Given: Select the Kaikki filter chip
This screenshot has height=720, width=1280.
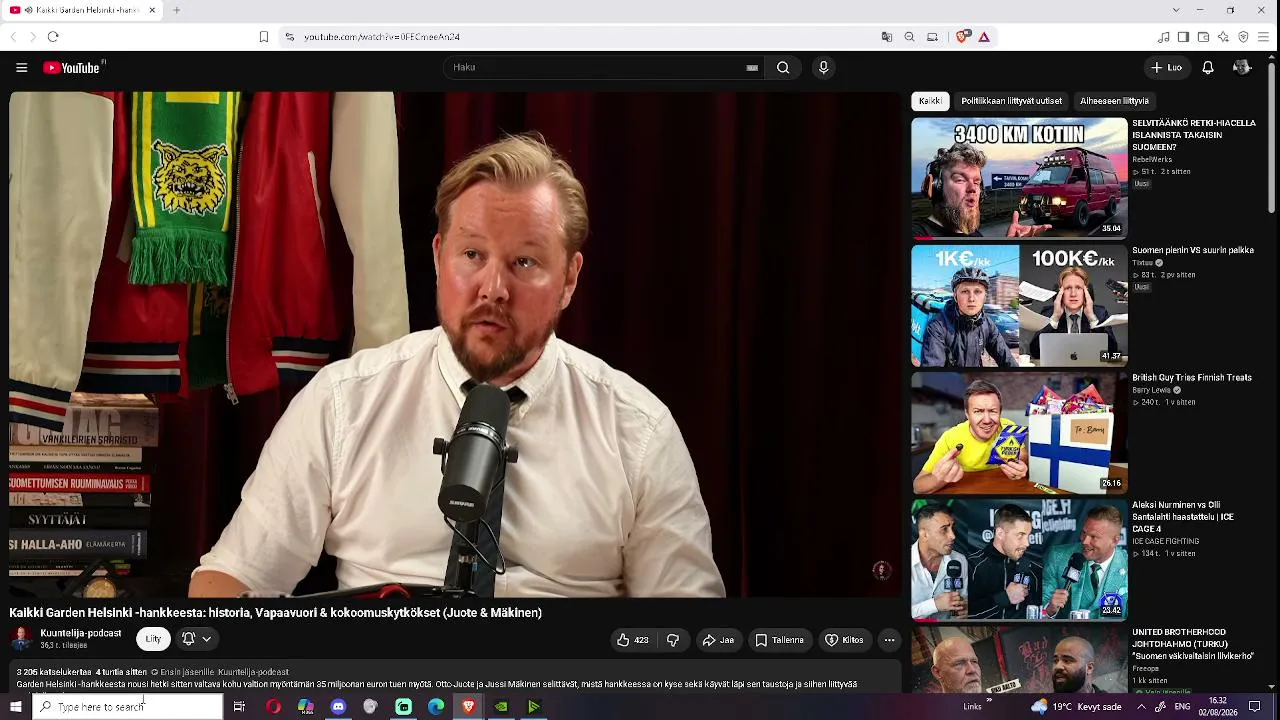Looking at the screenshot, I should (930, 101).
